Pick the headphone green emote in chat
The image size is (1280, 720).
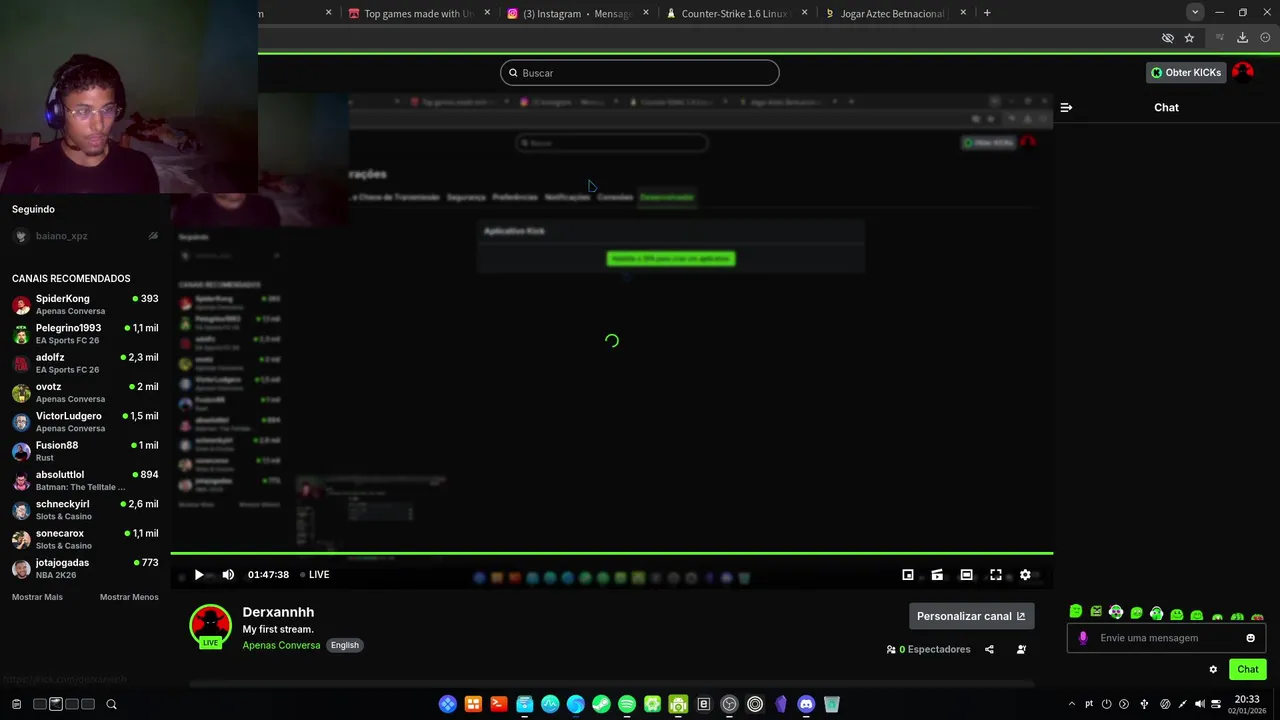1156,613
